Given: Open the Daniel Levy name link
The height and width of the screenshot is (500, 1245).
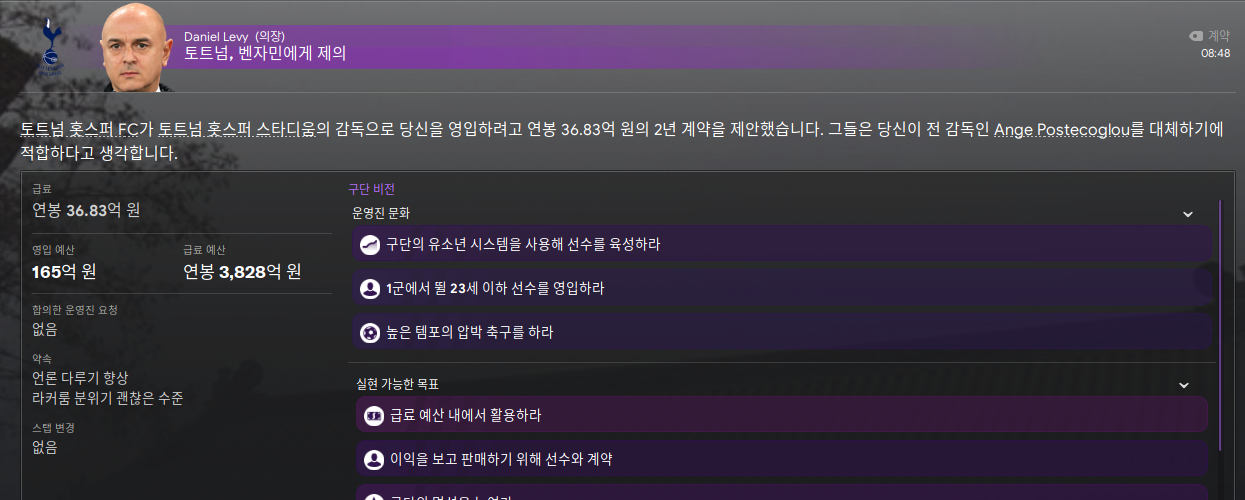Looking at the screenshot, I should click(x=217, y=36).
